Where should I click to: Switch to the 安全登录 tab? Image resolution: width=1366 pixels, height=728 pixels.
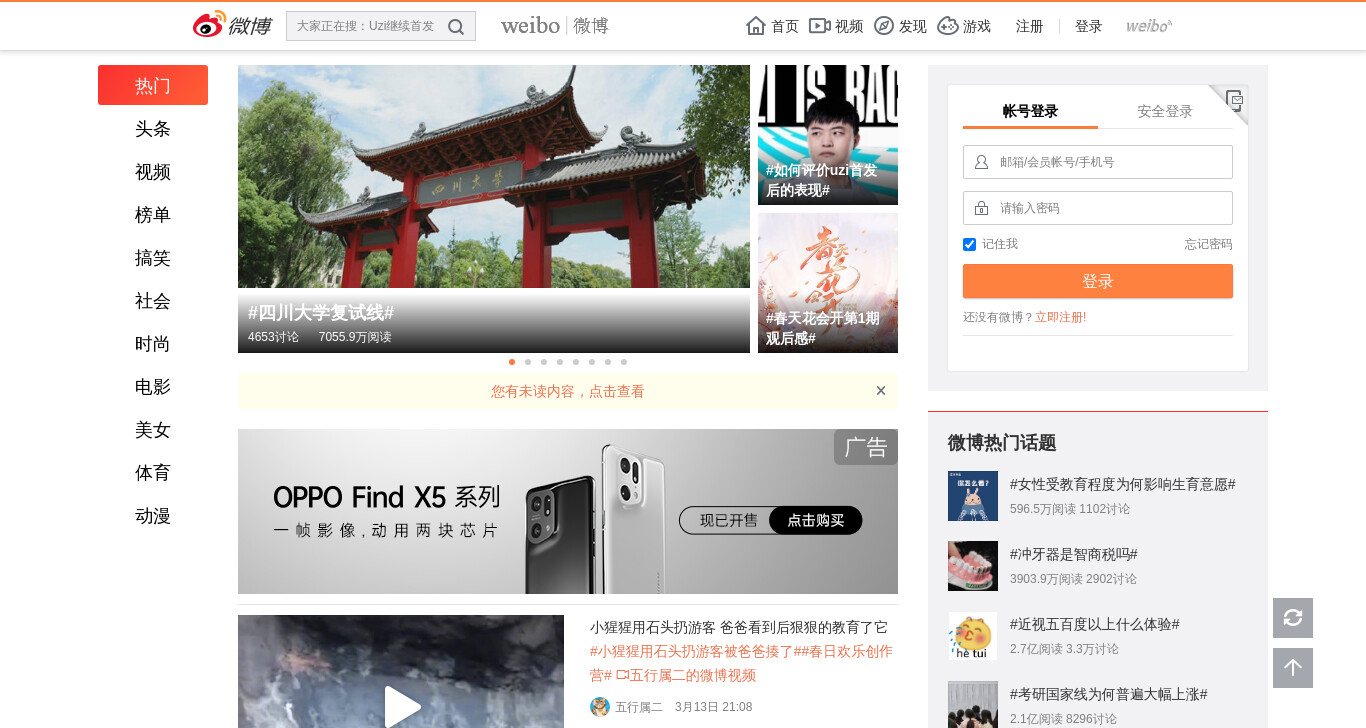[1165, 111]
